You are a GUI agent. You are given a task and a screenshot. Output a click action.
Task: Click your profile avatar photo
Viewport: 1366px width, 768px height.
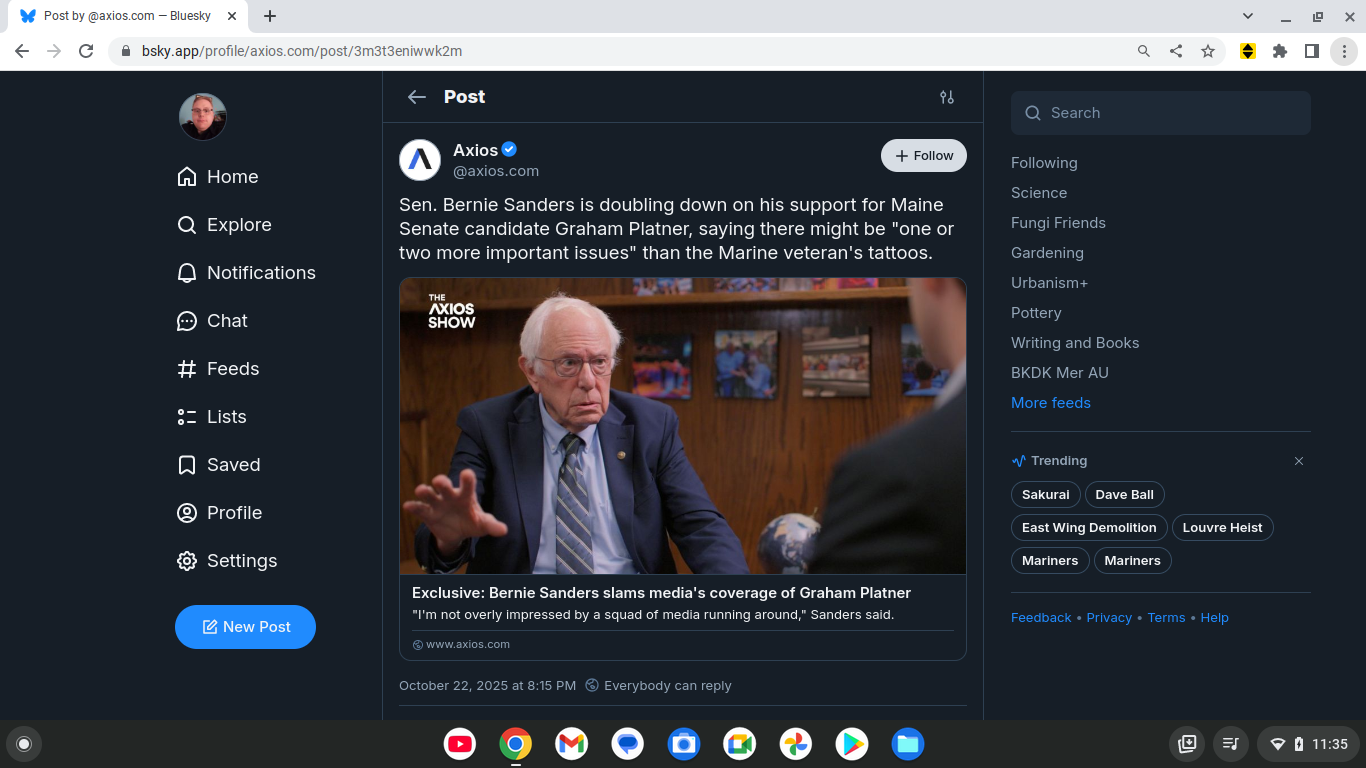click(x=203, y=117)
